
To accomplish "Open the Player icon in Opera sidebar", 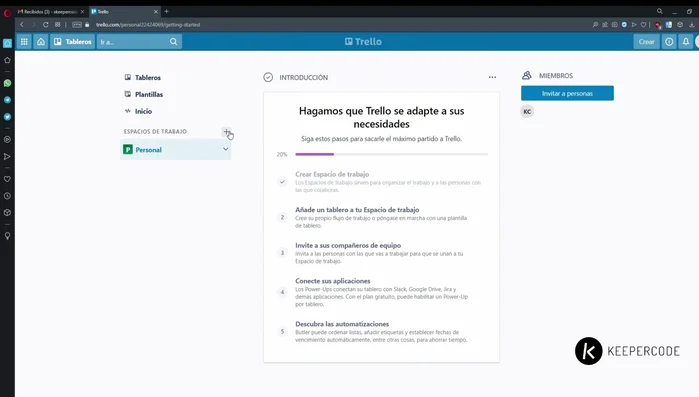I will pyautogui.click(x=7, y=139).
